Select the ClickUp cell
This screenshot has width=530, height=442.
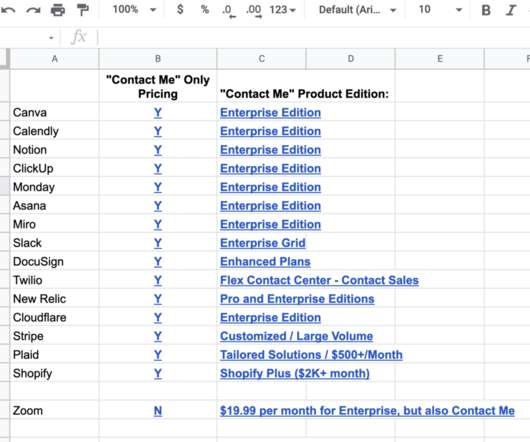point(55,168)
